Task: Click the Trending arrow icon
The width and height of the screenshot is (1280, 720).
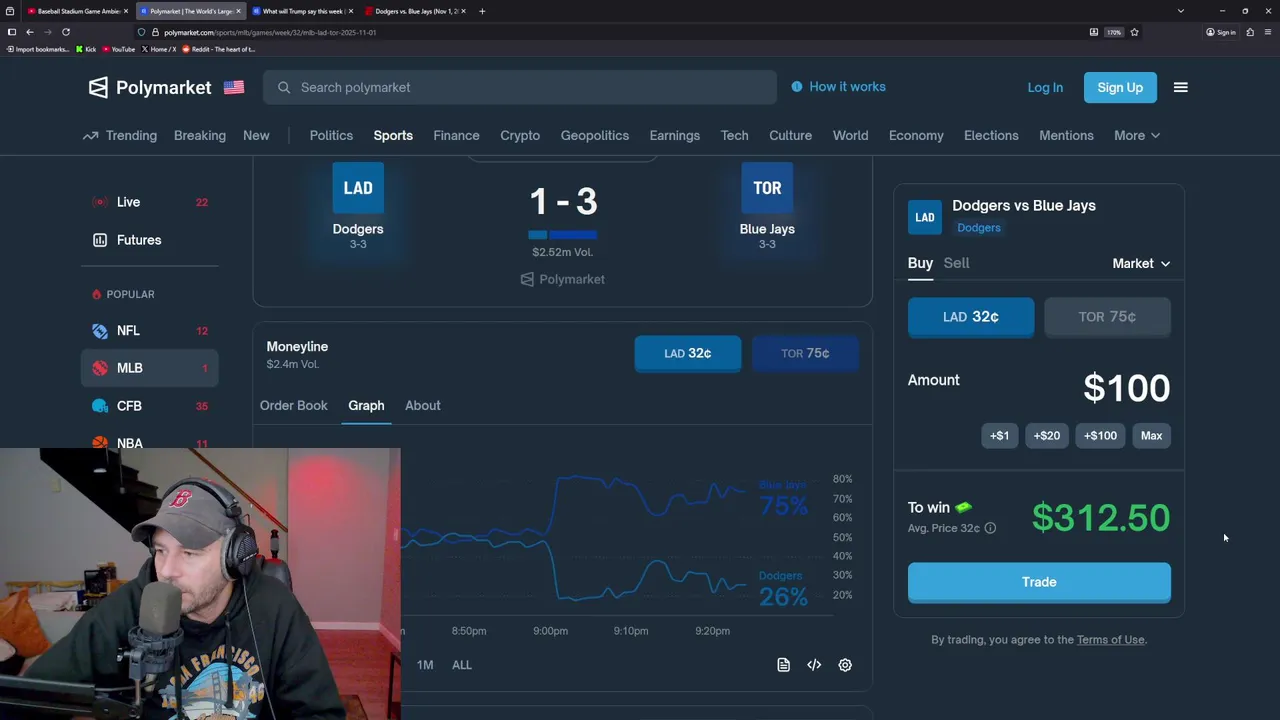Action: tap(91, 135)
